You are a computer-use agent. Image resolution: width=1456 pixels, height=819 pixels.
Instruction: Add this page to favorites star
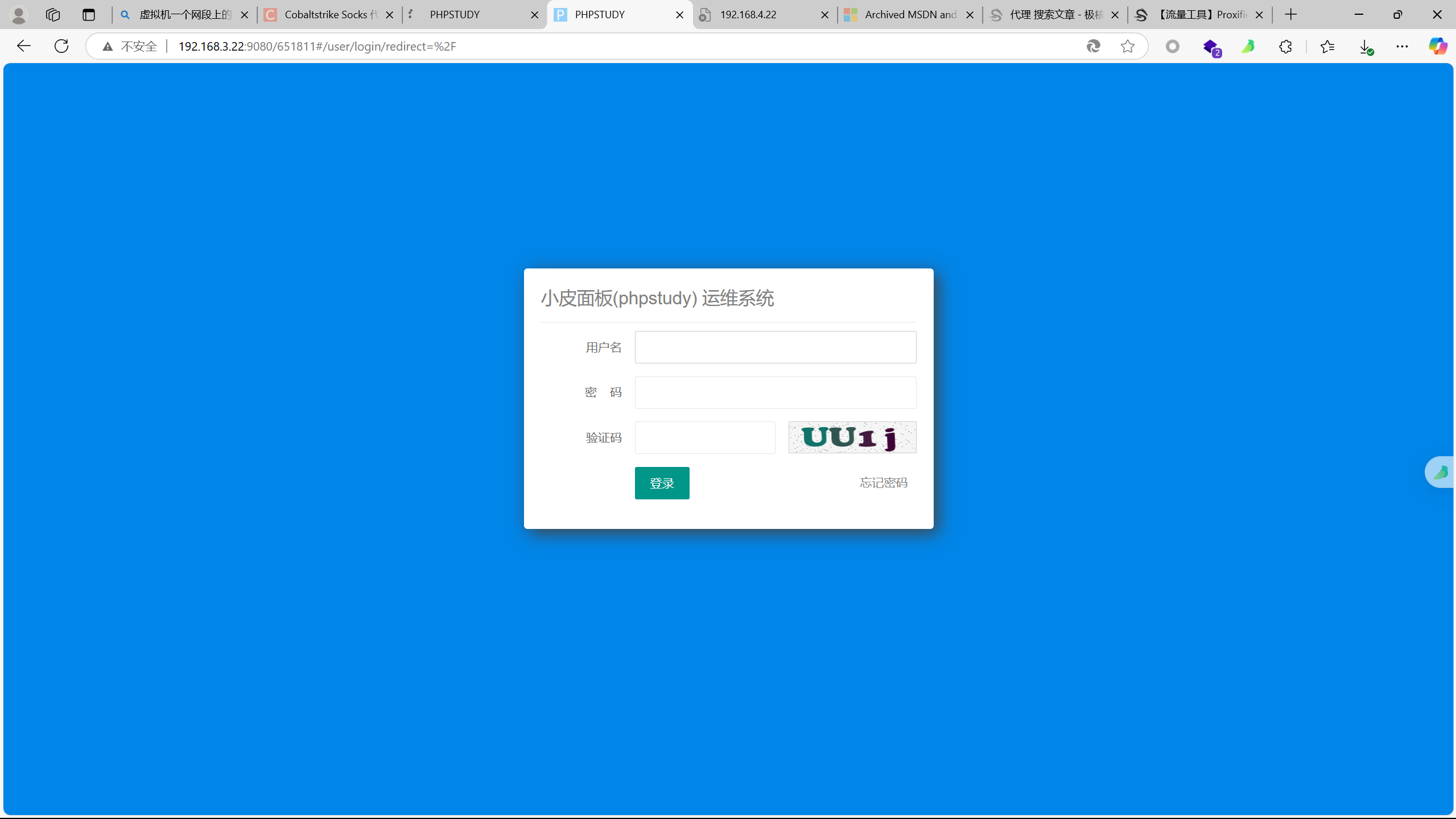[x=1127, y=46]
